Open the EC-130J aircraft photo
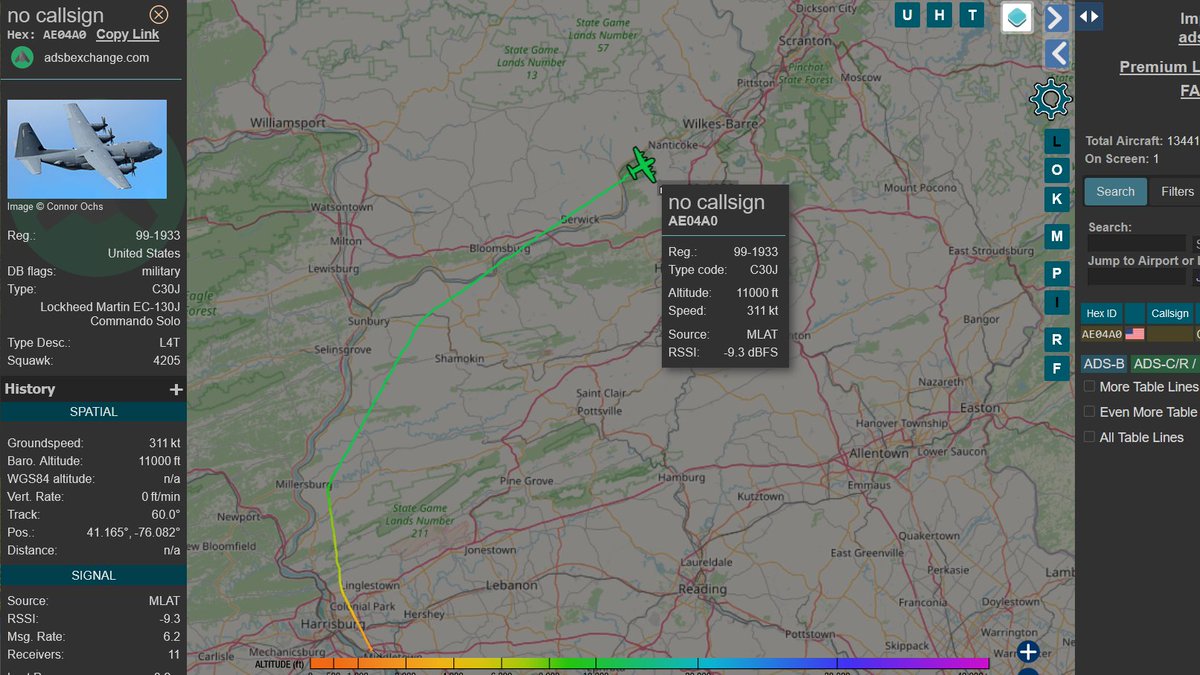The height and width of the screenshot is (675, 1200). 87,149
